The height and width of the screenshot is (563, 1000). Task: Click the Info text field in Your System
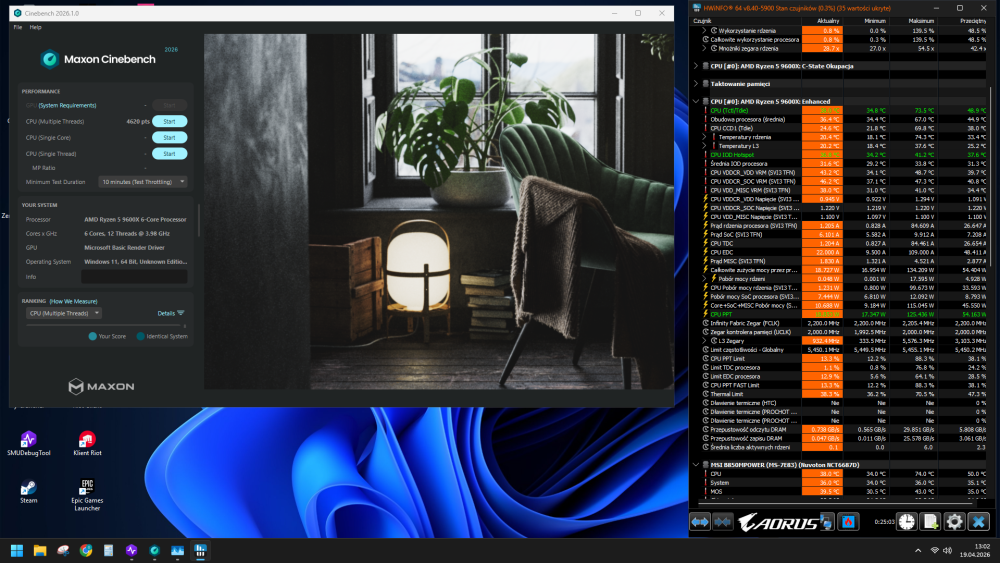tap(135, 277)
